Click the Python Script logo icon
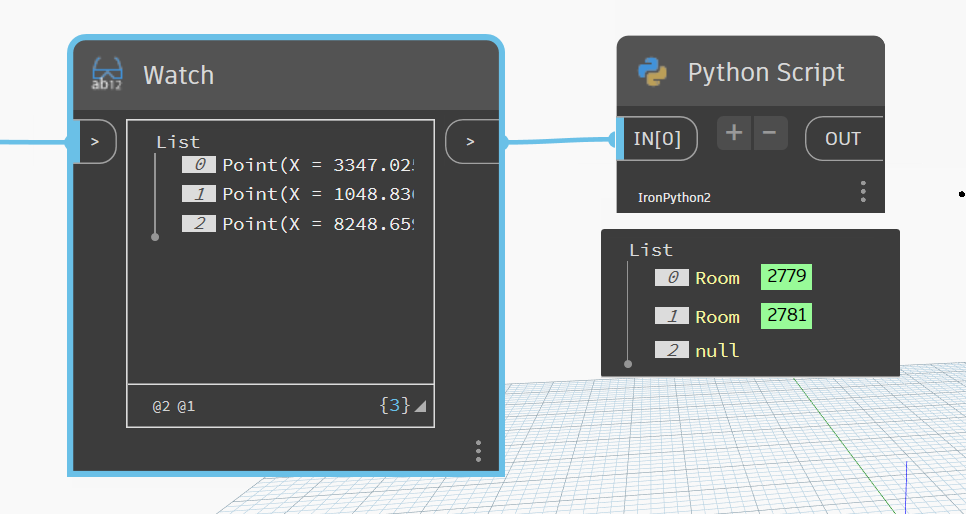Viewport: 966px width, 514px height. 652,71
